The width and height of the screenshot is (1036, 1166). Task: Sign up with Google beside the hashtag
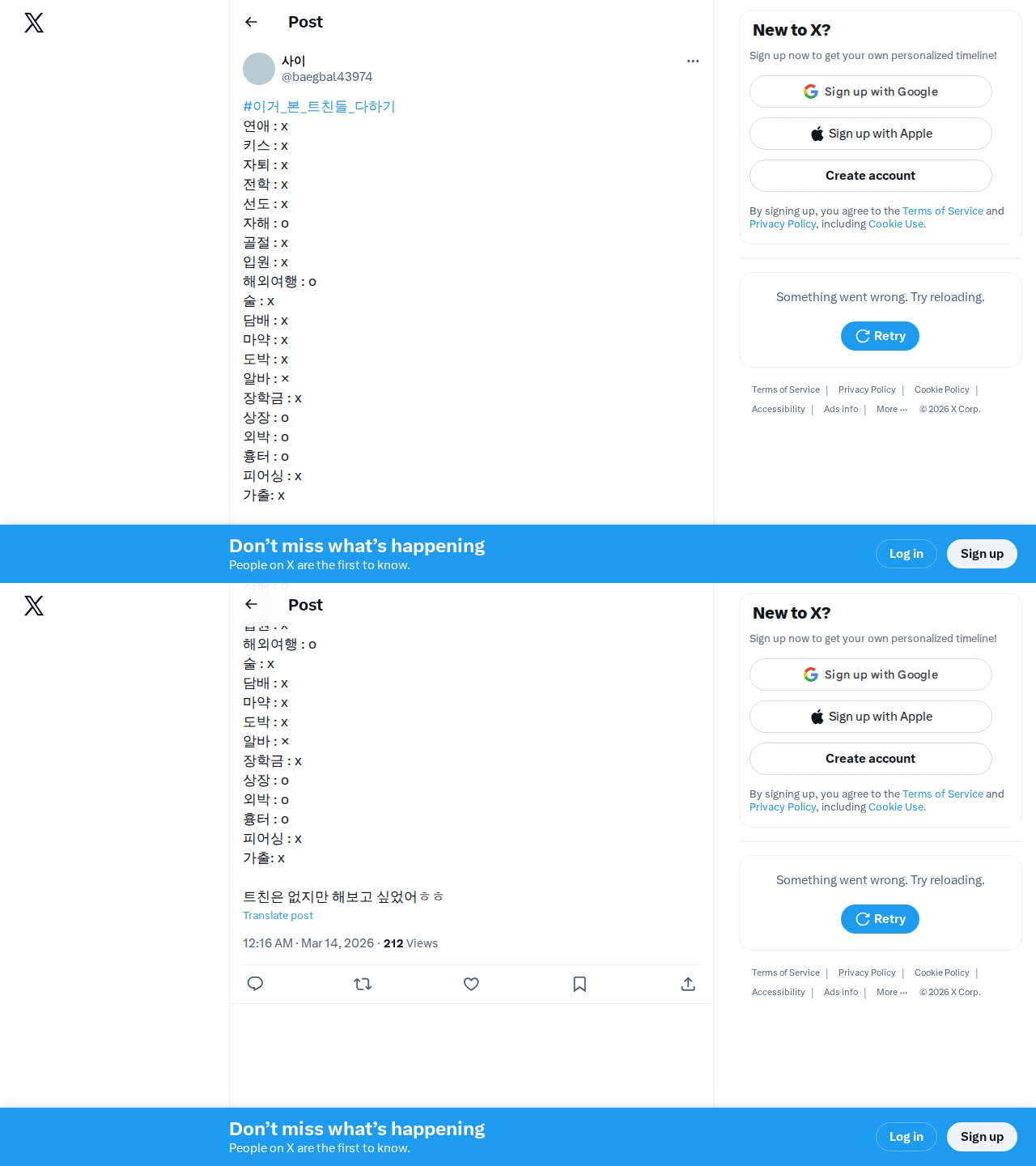click(871, 91)
